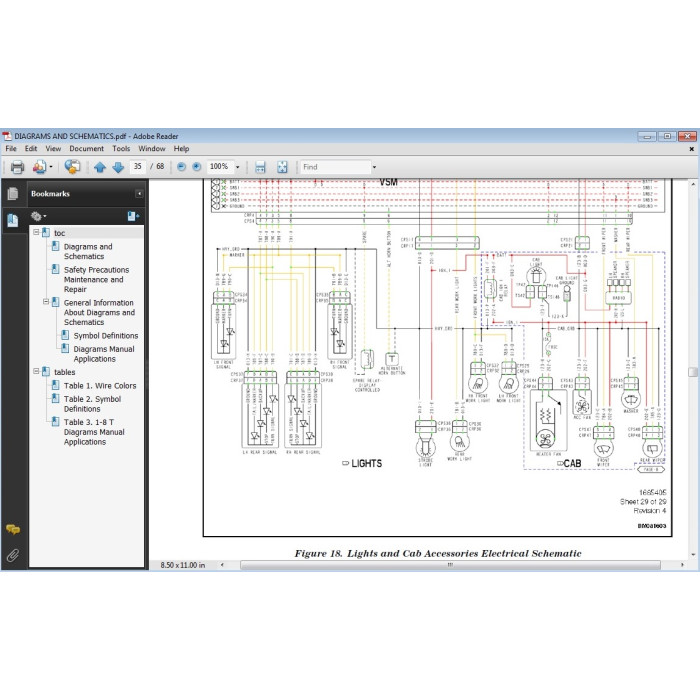Click the Print icon in the toolbar
Viewport: 700px width, 700px height.
click(17, 167)
